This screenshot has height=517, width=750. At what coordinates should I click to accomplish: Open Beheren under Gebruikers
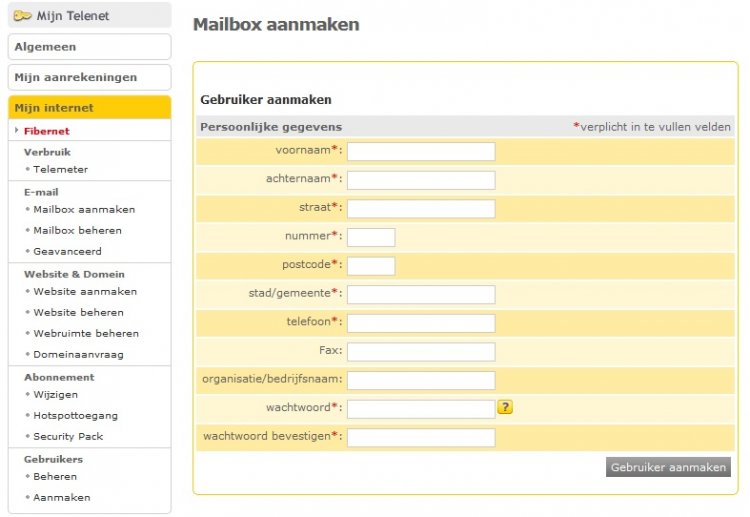pos(55,477)
